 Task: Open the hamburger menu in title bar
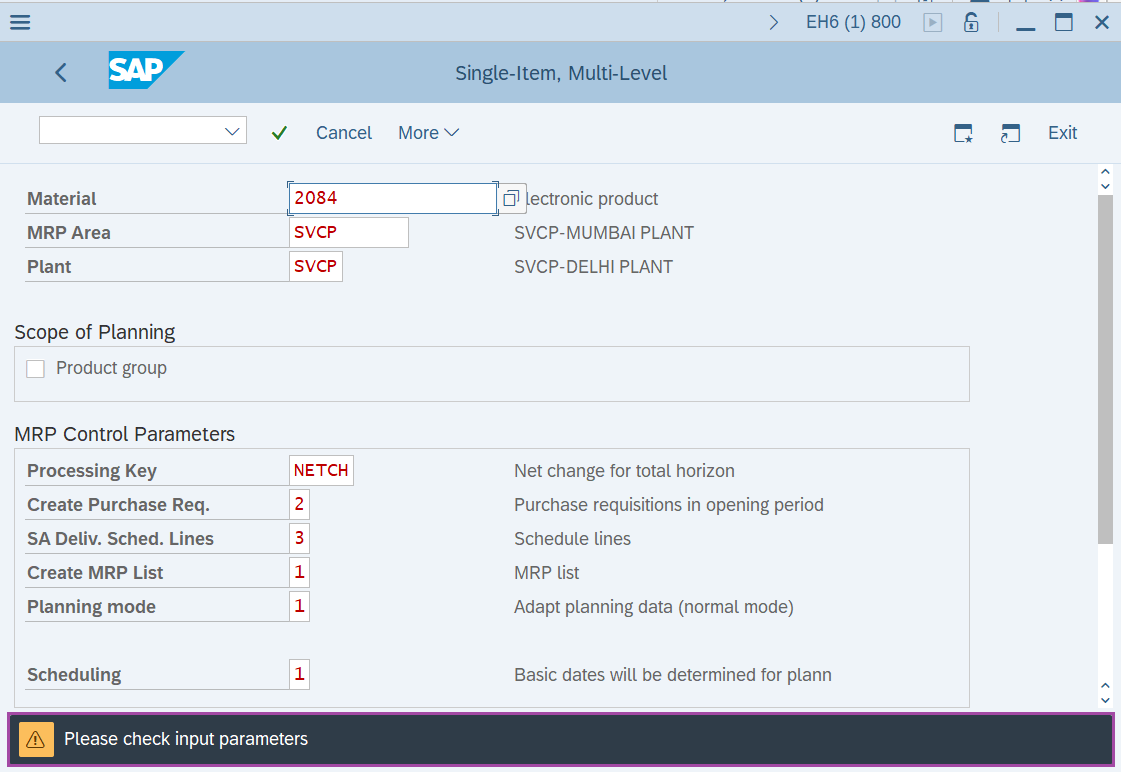pyautogui.click(x=19, y=21)
